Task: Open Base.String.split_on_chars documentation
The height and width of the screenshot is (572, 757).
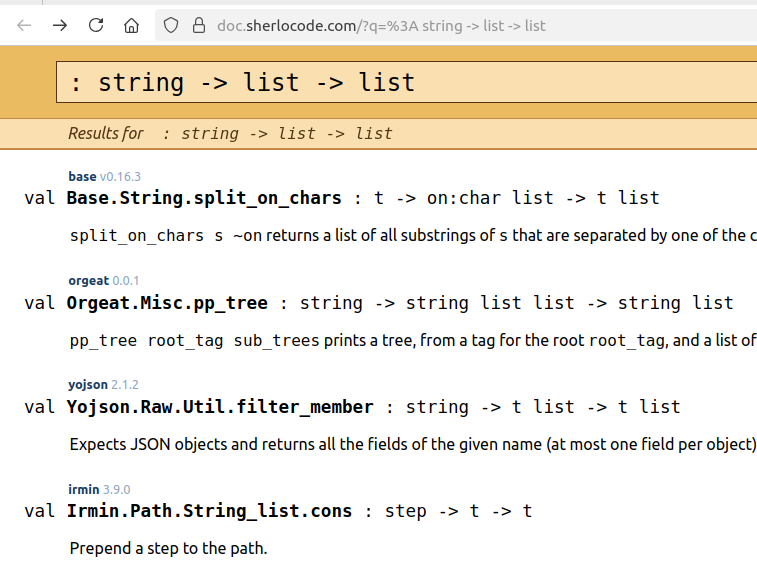Action: (x=204, y=198)
